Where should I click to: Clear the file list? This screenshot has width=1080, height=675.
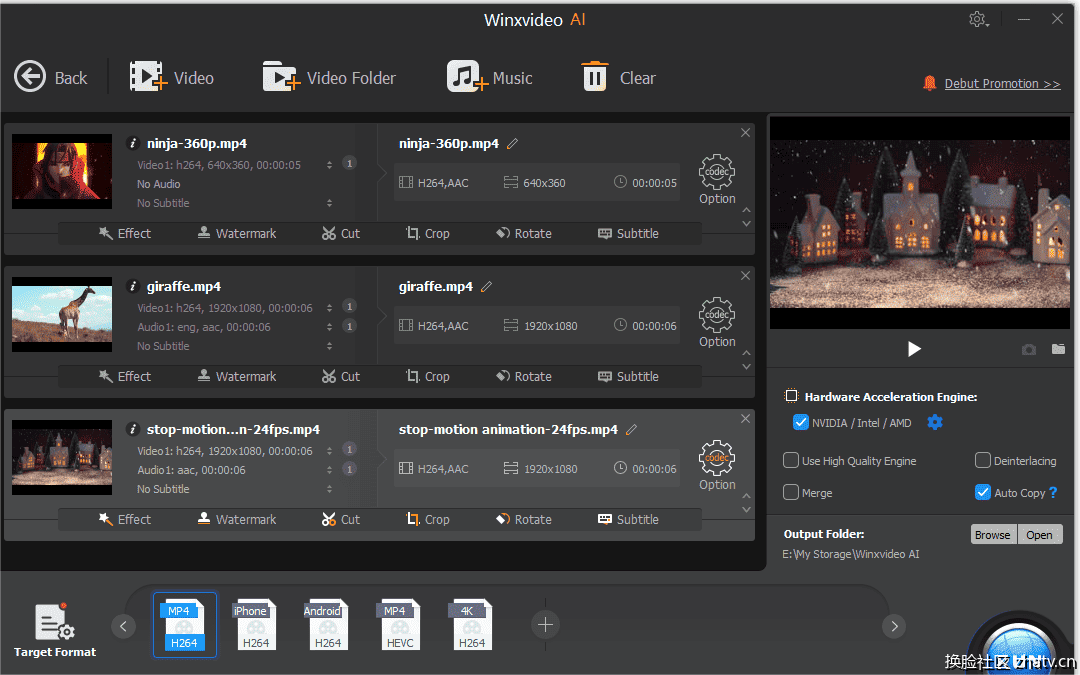(x=618, y=77)
